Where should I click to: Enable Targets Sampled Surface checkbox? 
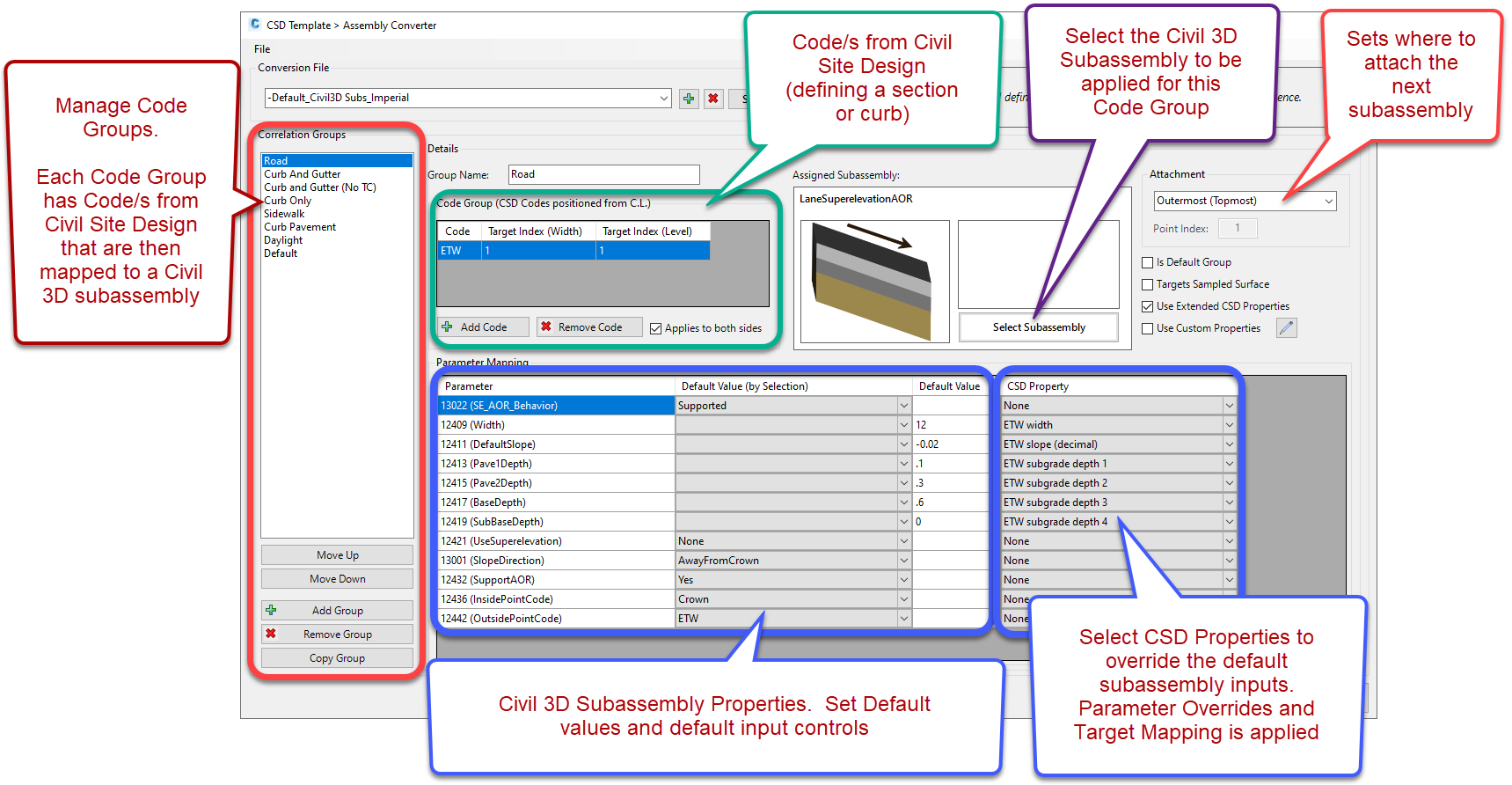1147,284
